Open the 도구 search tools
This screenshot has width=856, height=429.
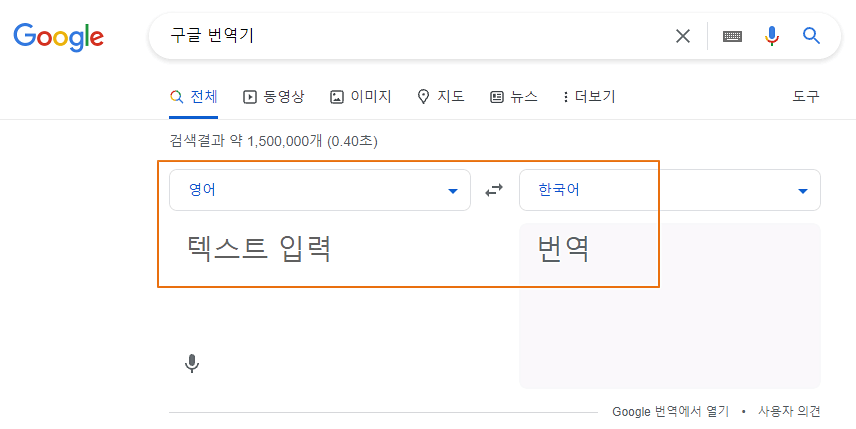click(806, 97)
